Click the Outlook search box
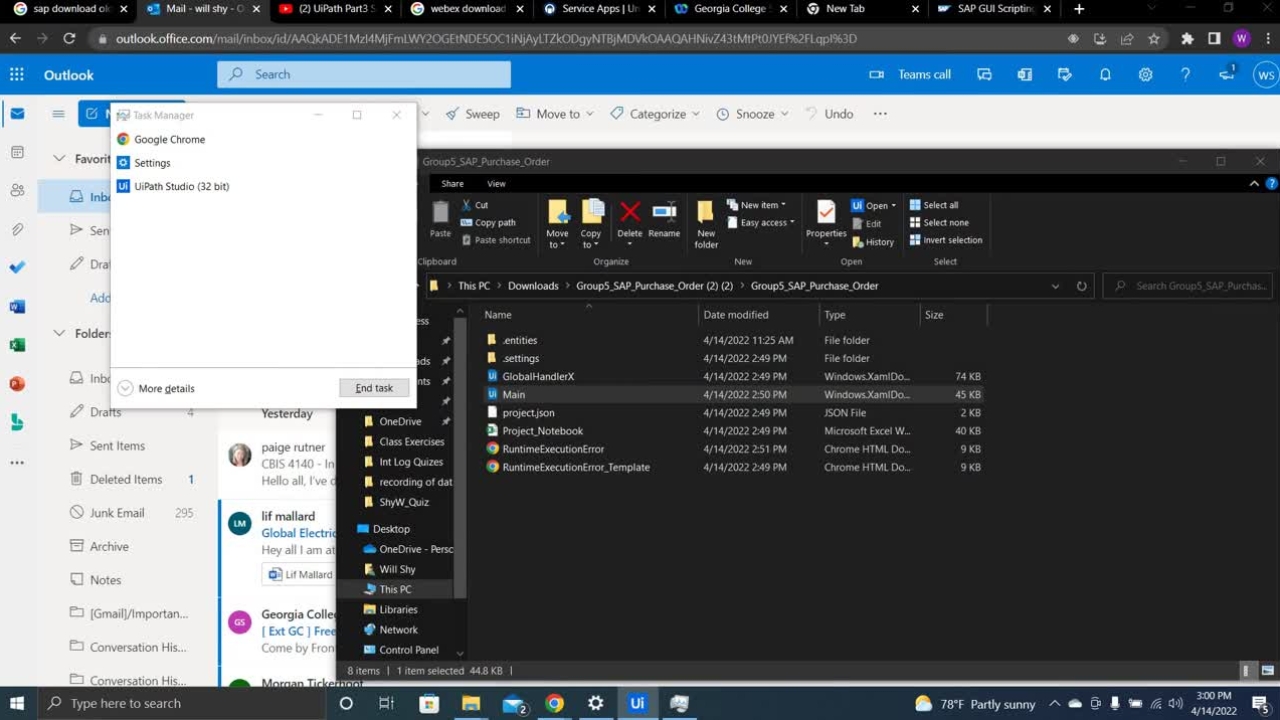Screen dimensions: 1280x720 pos(364,74)
